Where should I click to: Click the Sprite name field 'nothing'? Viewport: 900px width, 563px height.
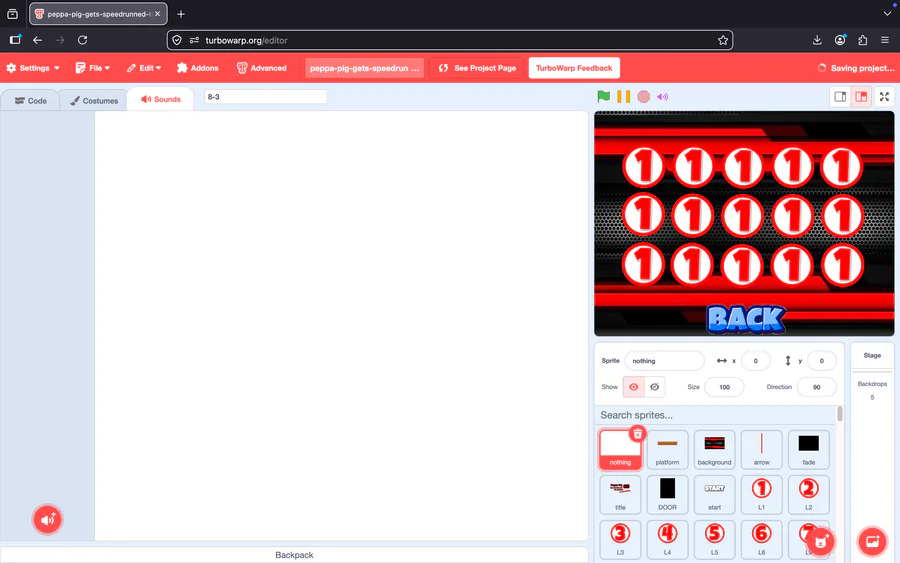tap(664, 361)
